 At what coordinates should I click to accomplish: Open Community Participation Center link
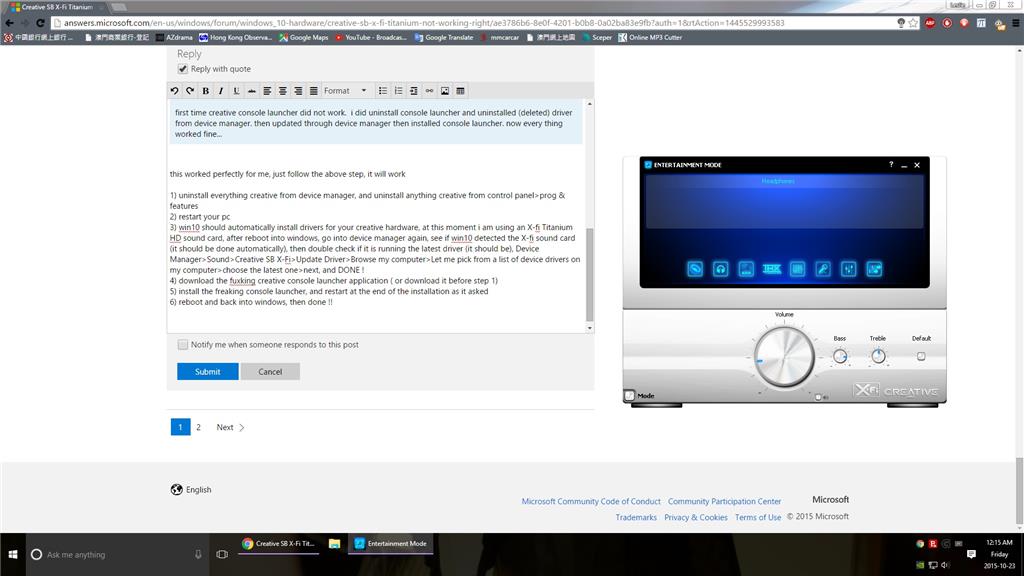[x=724, y=502]
